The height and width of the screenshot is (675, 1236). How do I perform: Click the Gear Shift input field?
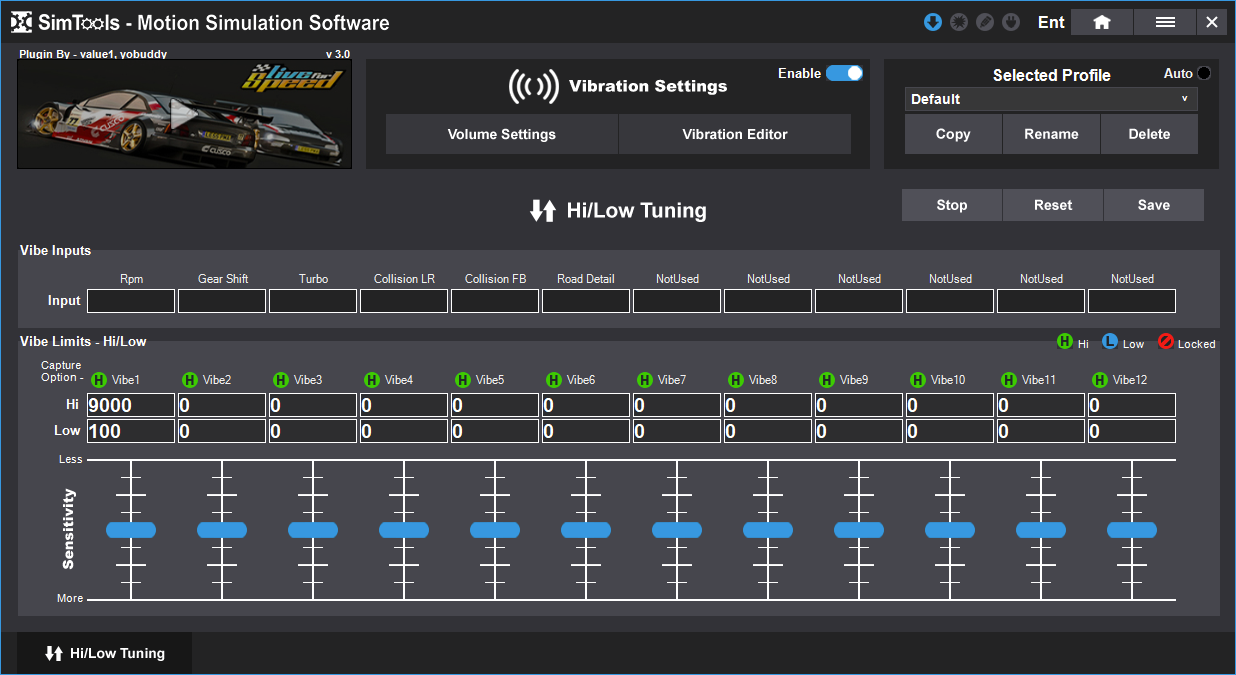[x=222, y=301]
